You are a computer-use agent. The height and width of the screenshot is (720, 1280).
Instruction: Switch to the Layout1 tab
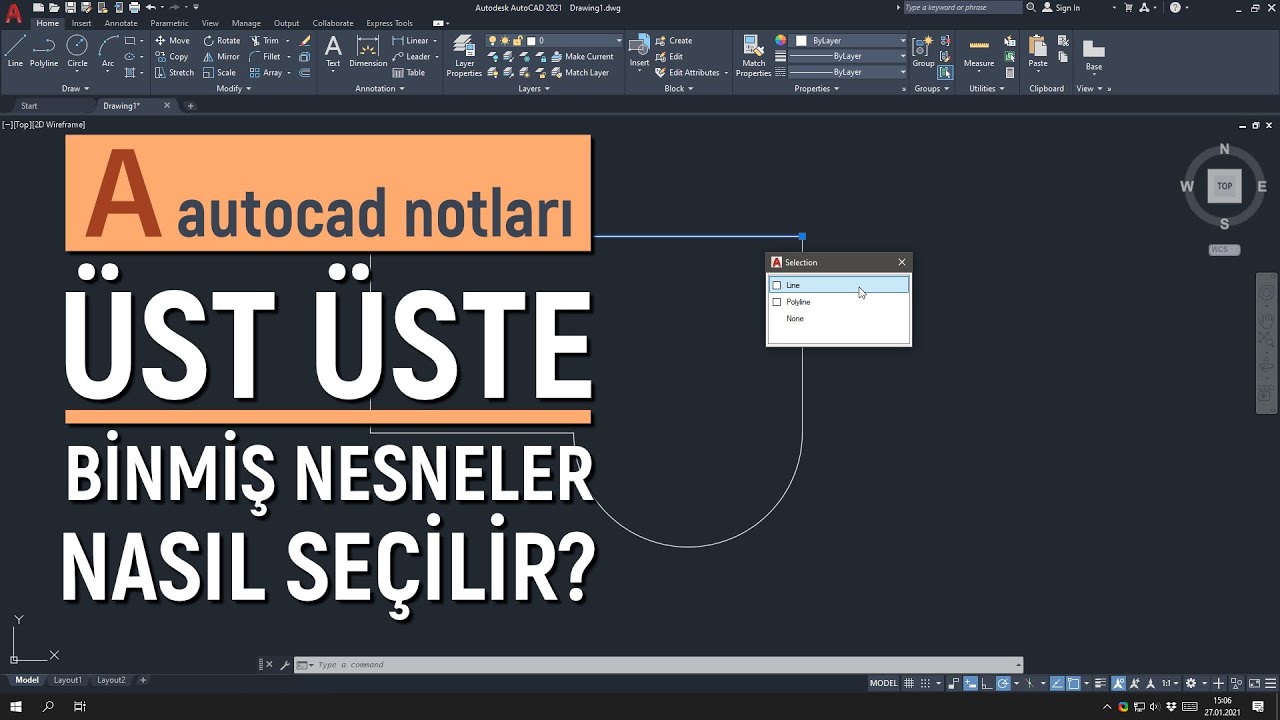pyautogui.click(x=68, y=680)
